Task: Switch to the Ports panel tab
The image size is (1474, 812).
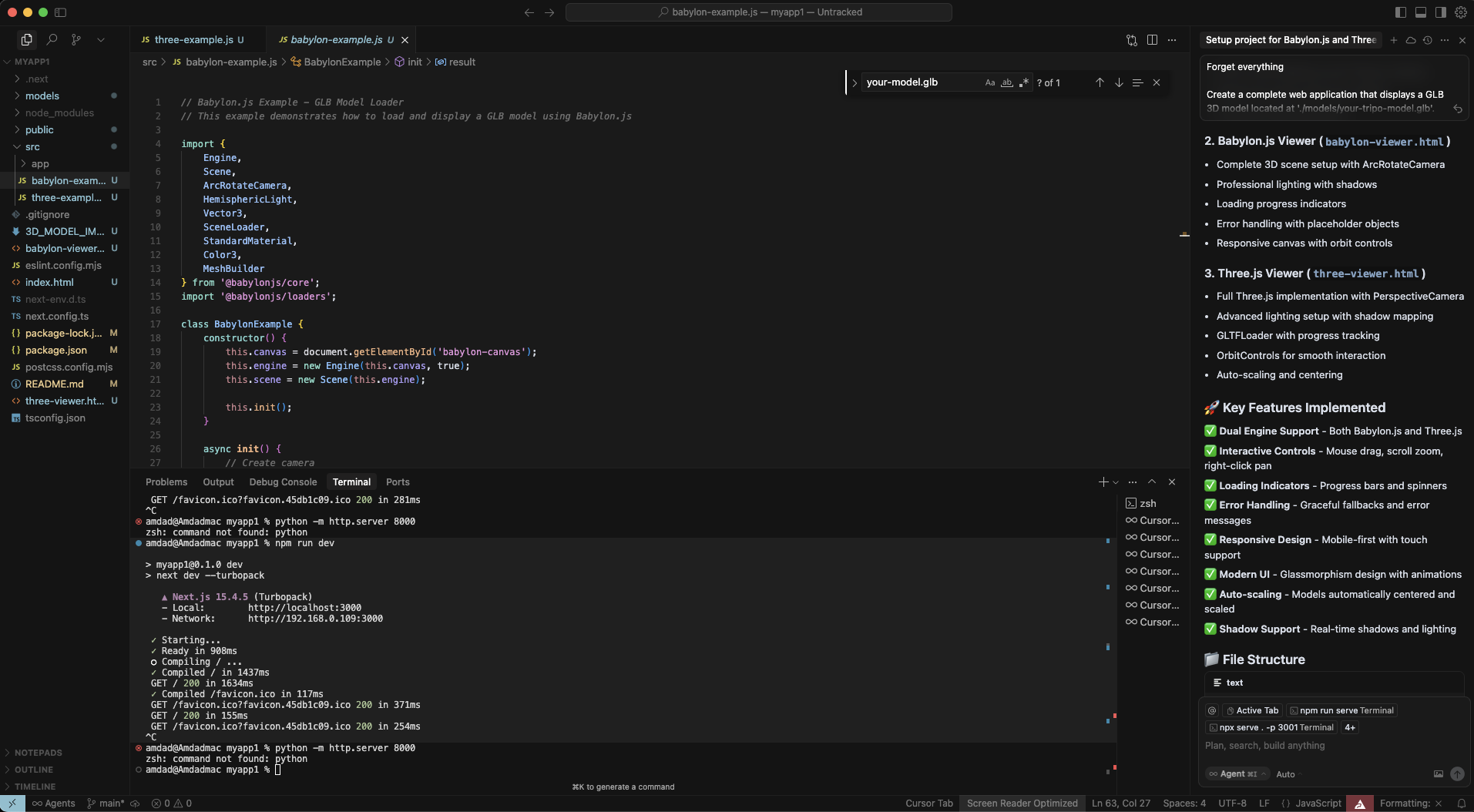Action: coord(398,482)
